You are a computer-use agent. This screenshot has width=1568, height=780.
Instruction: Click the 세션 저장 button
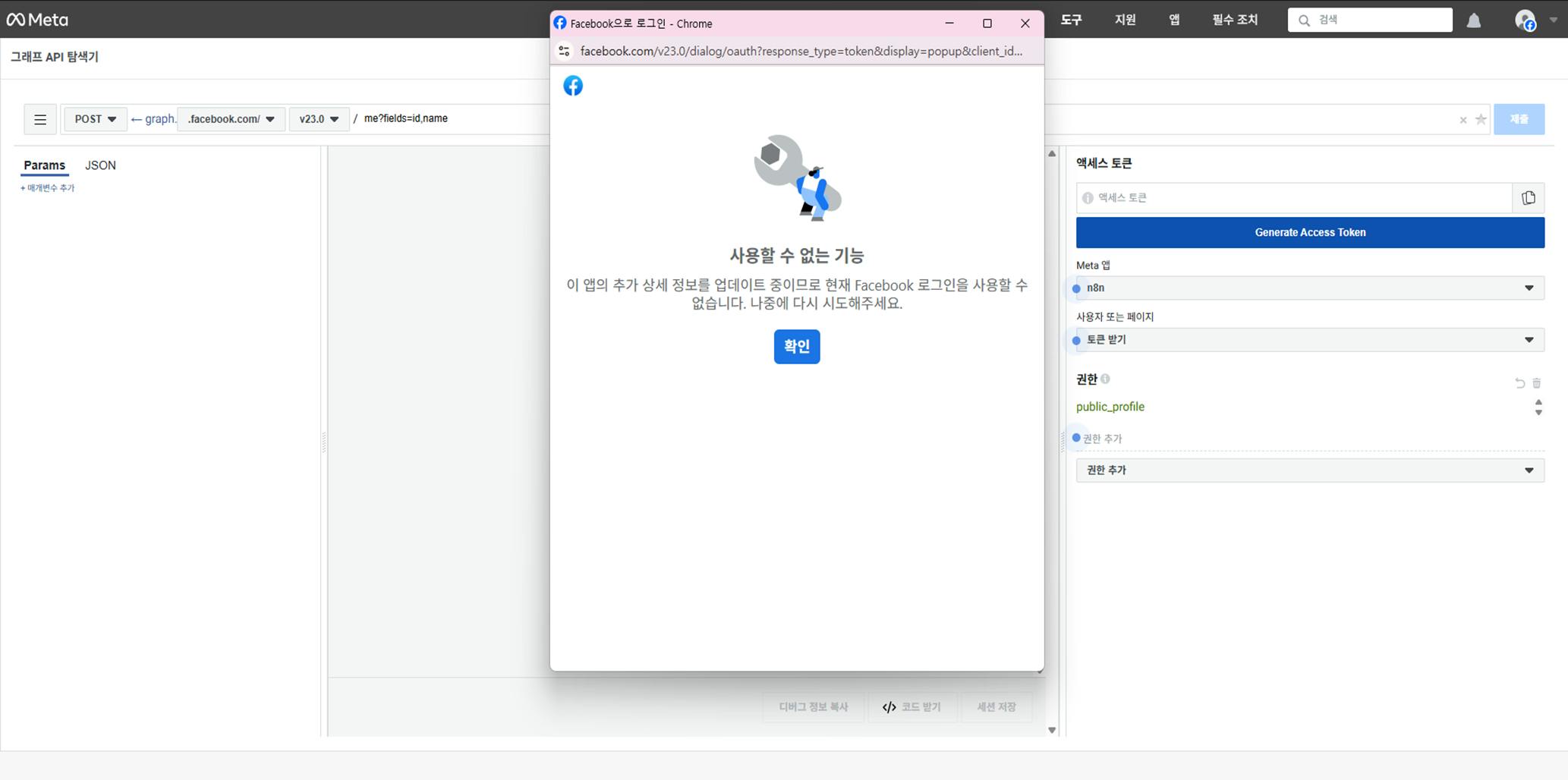click(996, 707)
